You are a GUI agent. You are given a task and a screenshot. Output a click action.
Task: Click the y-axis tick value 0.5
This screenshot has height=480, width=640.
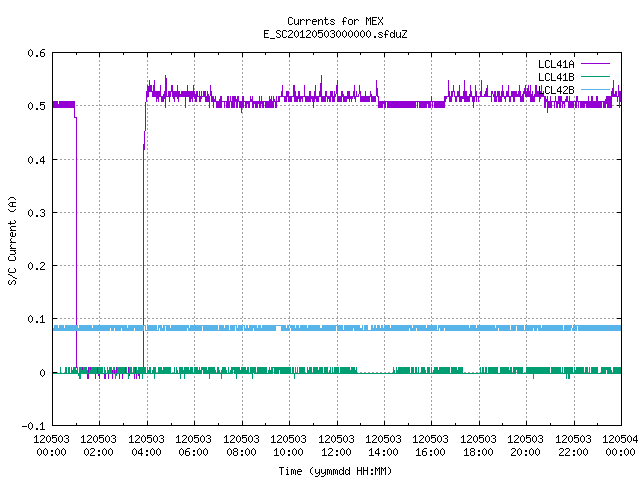[36, 106]
